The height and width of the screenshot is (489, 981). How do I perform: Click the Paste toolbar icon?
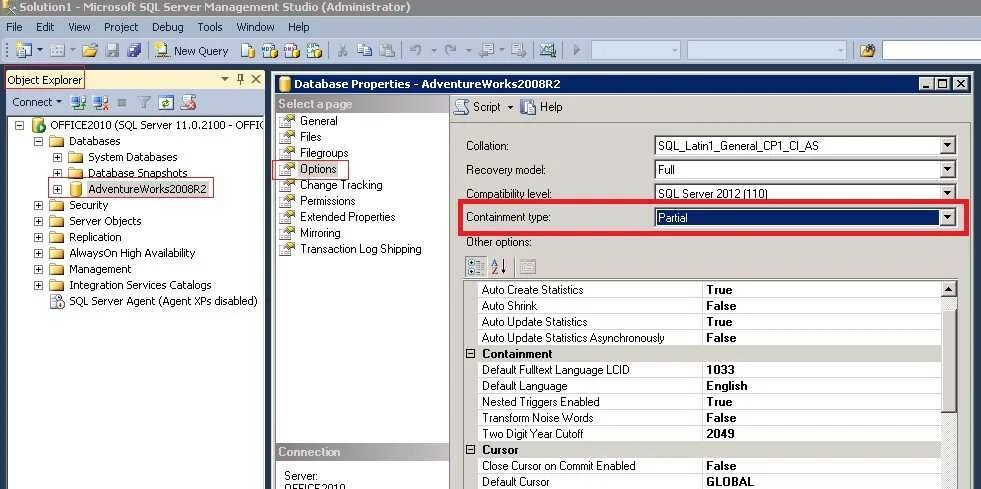coord(387,51)
